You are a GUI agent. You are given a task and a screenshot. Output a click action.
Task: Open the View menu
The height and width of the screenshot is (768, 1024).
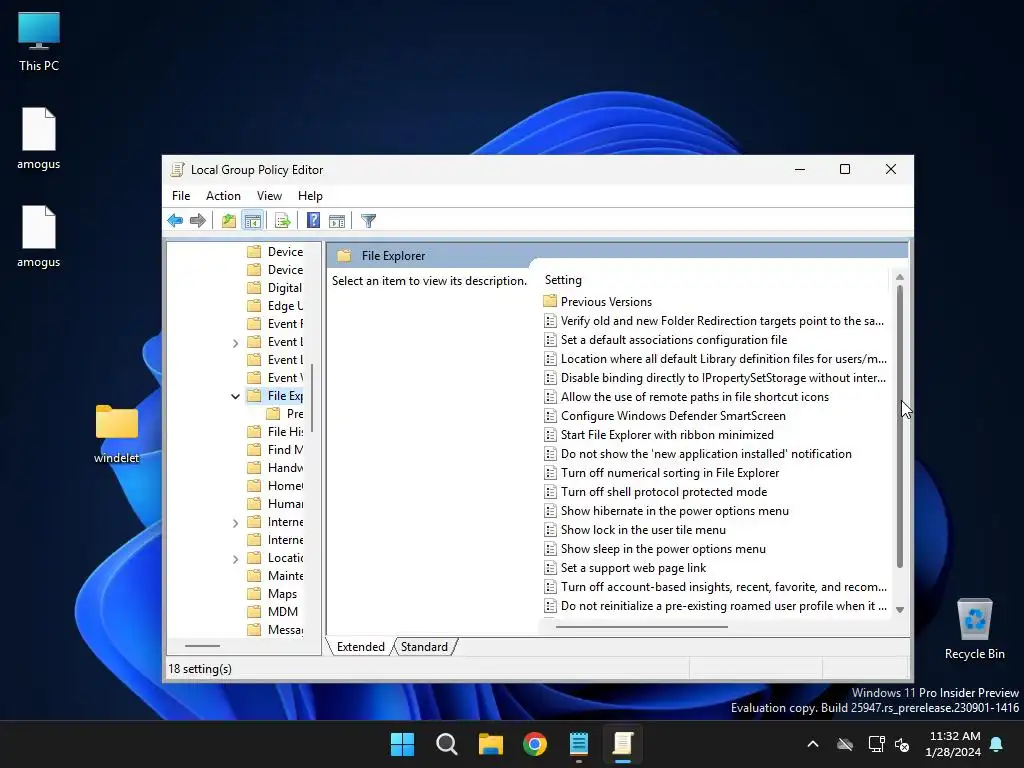pyautogui.click(x=269, y=196)
